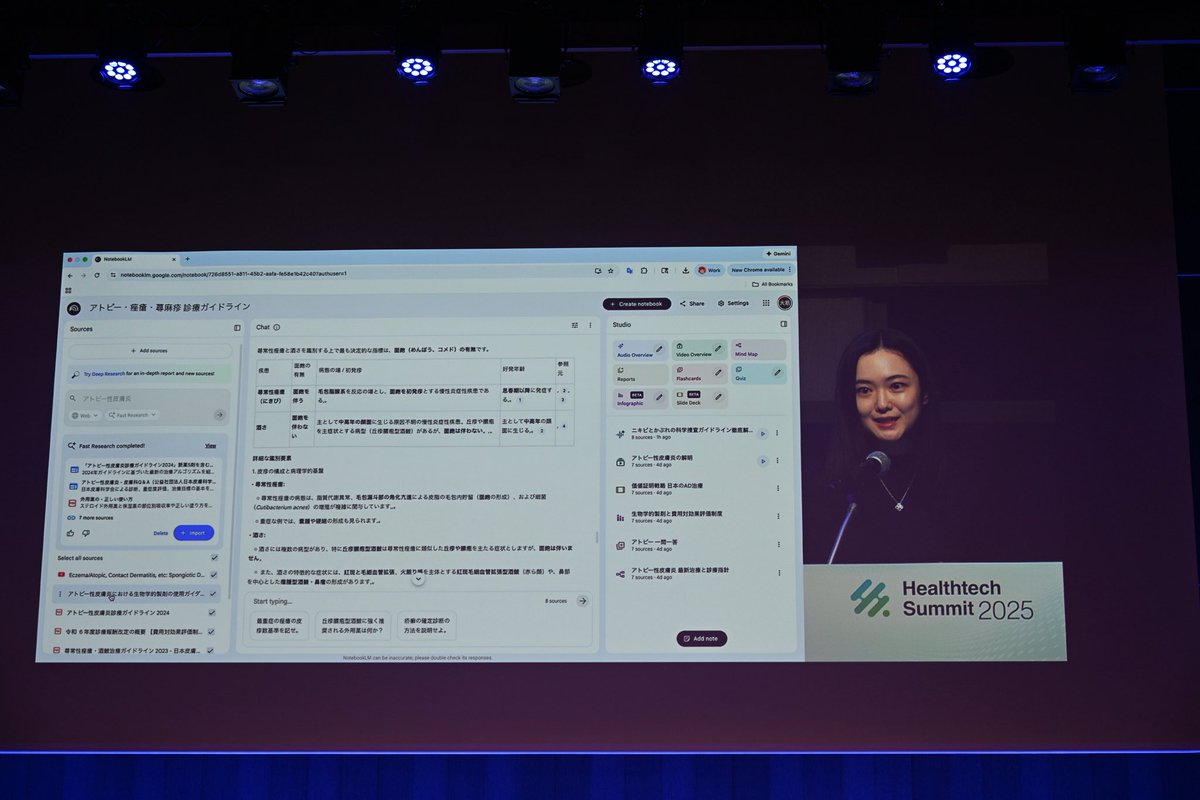Uncheck the Eczema/Atopic Contact Dermatitis source
Image resolution: width=1200 pixels, height=800 pixels.
(x=214, y=574)
